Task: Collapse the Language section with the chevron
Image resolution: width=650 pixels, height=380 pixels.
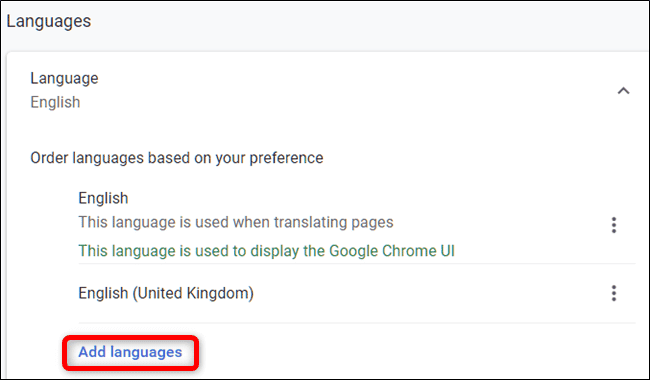Action: point(623,91)
